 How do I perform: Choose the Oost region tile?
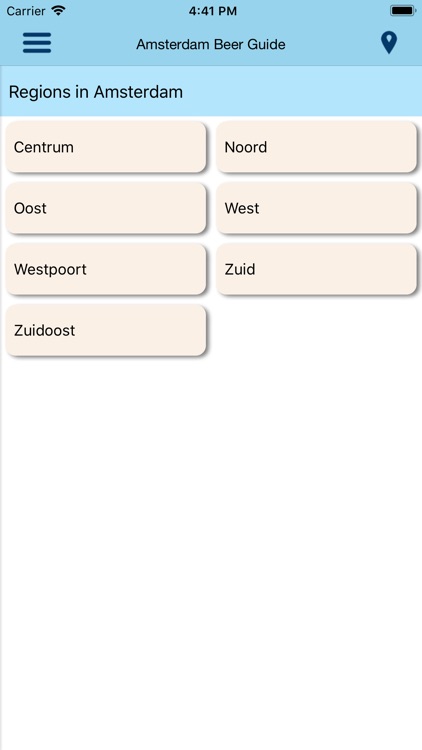pyautogui.click(x=106, y=208)
